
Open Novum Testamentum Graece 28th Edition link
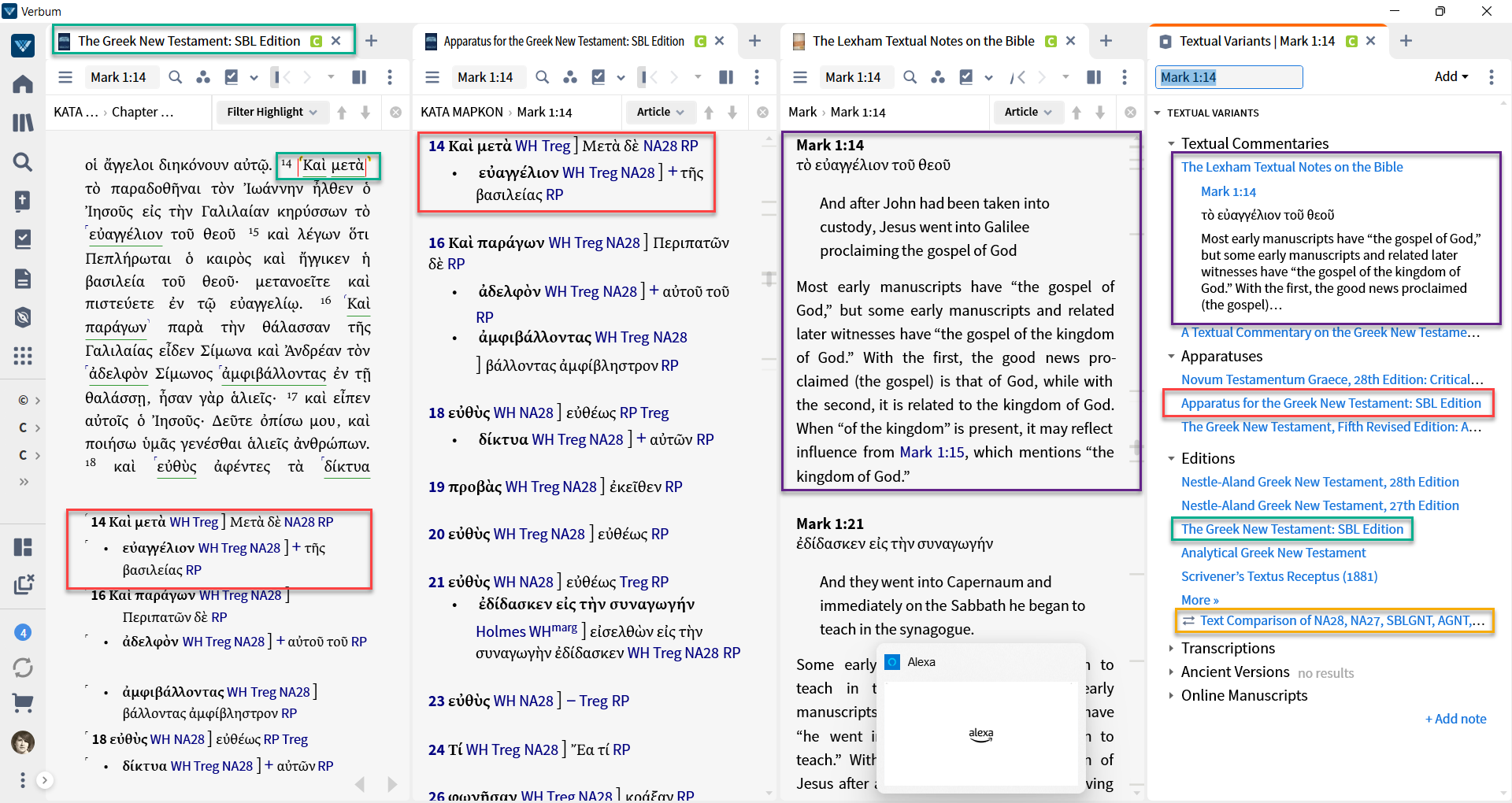pyautogui.click(x=1332, y=379)
